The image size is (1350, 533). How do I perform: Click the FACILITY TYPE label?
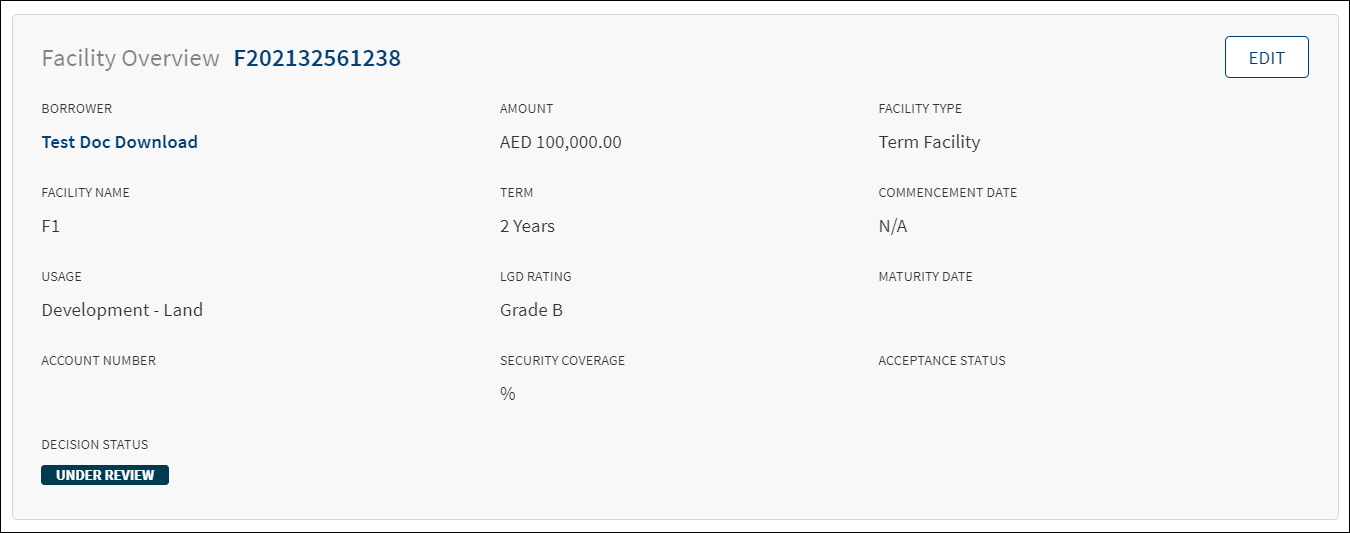point(920,109)
